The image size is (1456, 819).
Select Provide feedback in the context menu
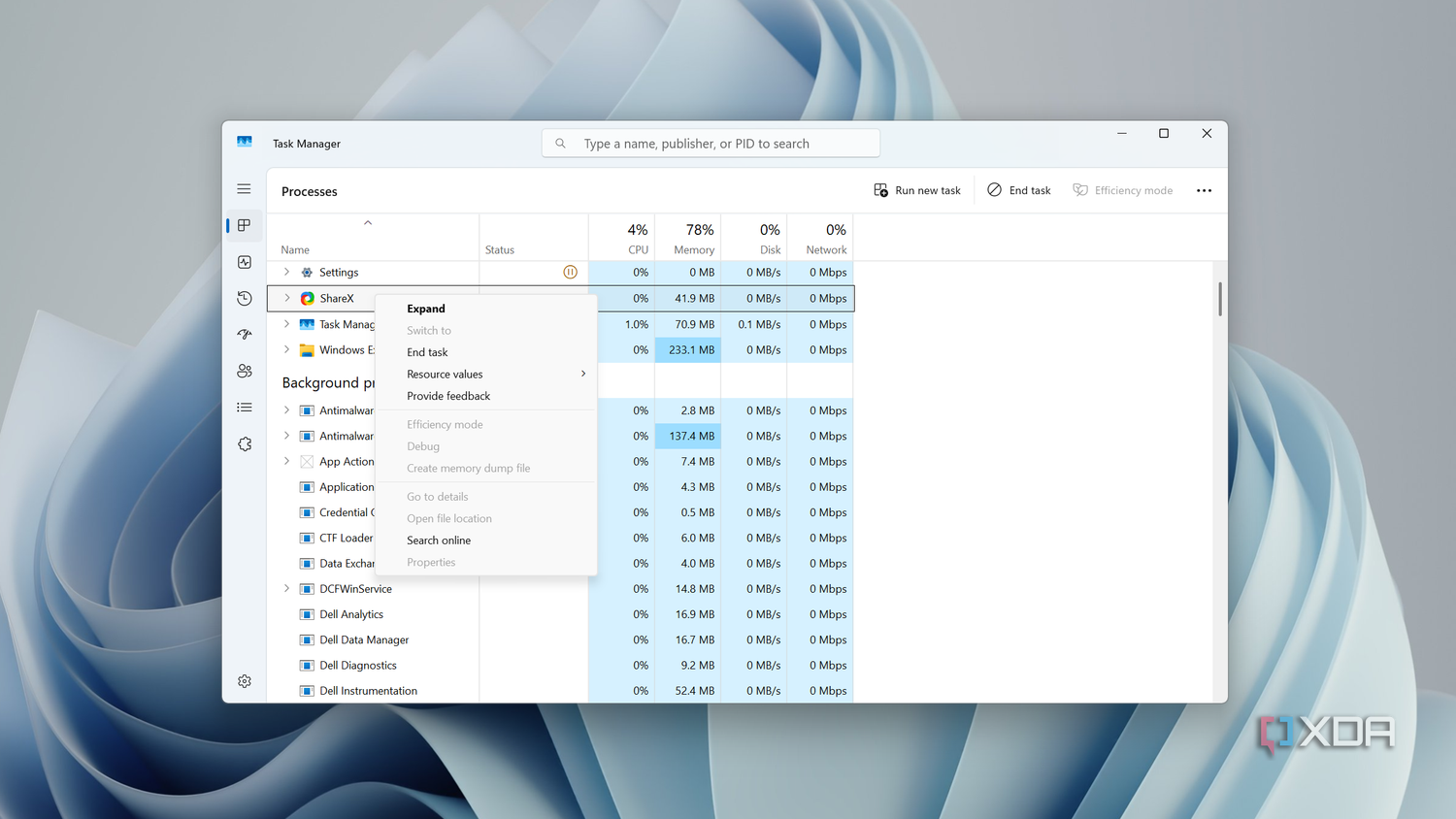click(486, 396)
